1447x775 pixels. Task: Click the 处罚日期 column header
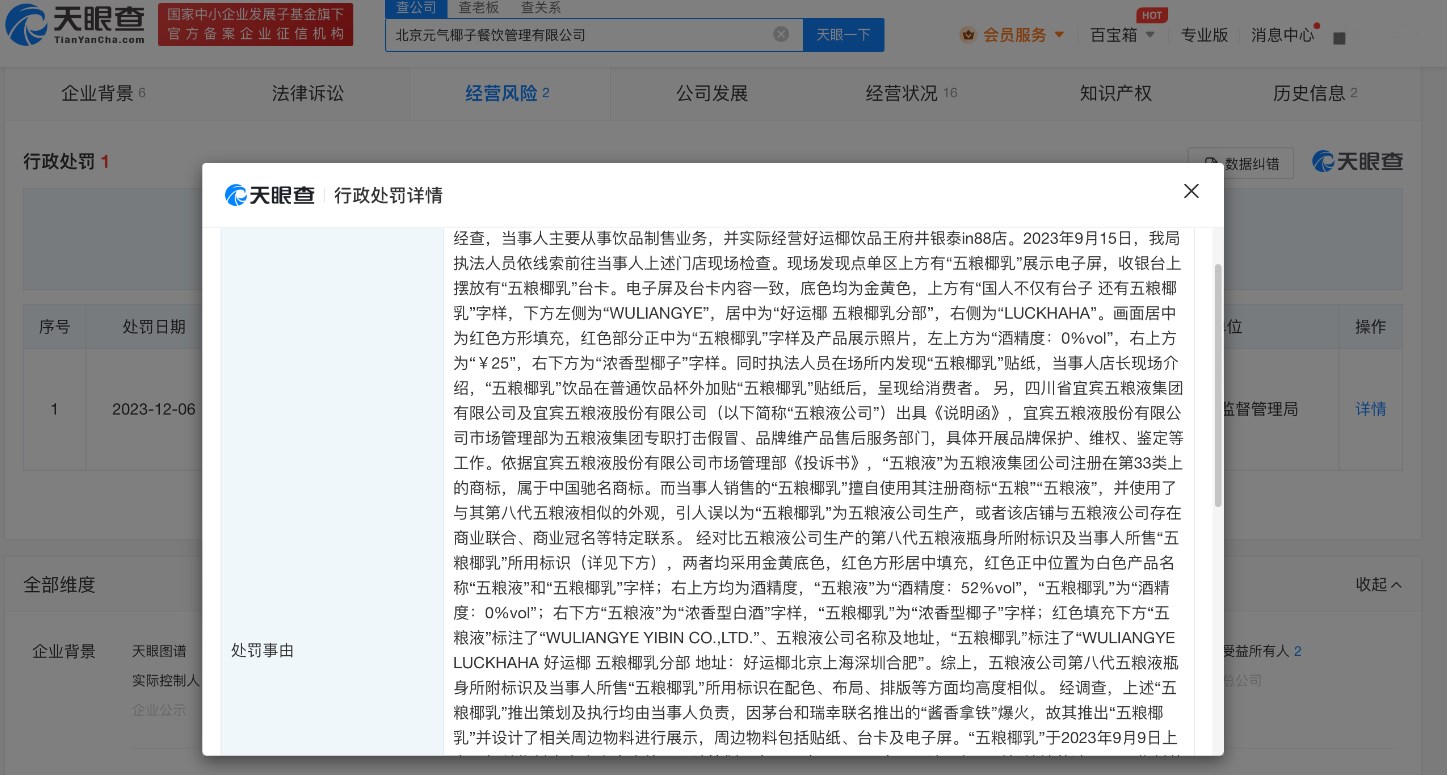click(154, 327)
